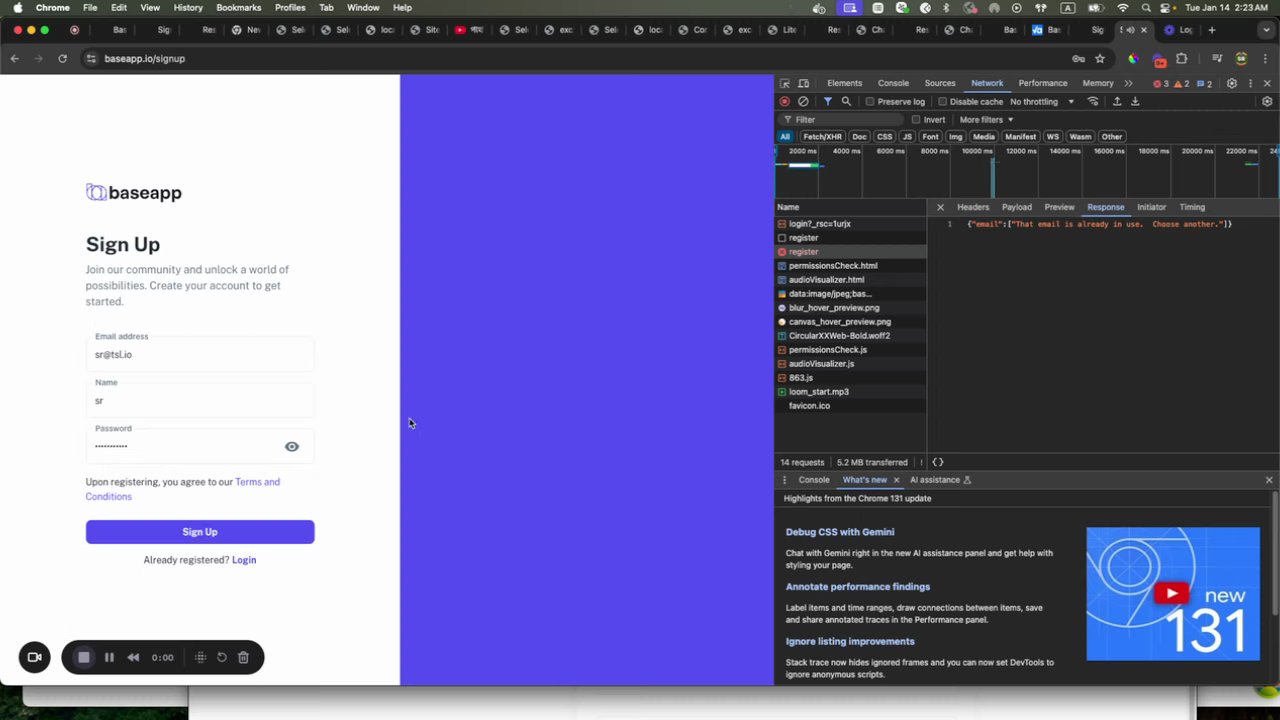This screenshot has width=1280, height=720.
Task: Toggle the device toolbar icon in DevTools
Action: tap(803, 83)
